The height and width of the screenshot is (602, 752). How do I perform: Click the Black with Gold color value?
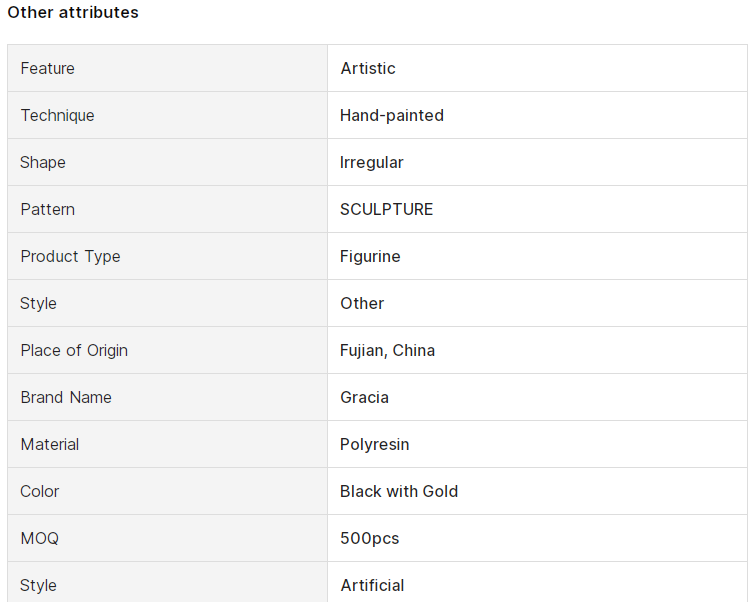[399, 491]
